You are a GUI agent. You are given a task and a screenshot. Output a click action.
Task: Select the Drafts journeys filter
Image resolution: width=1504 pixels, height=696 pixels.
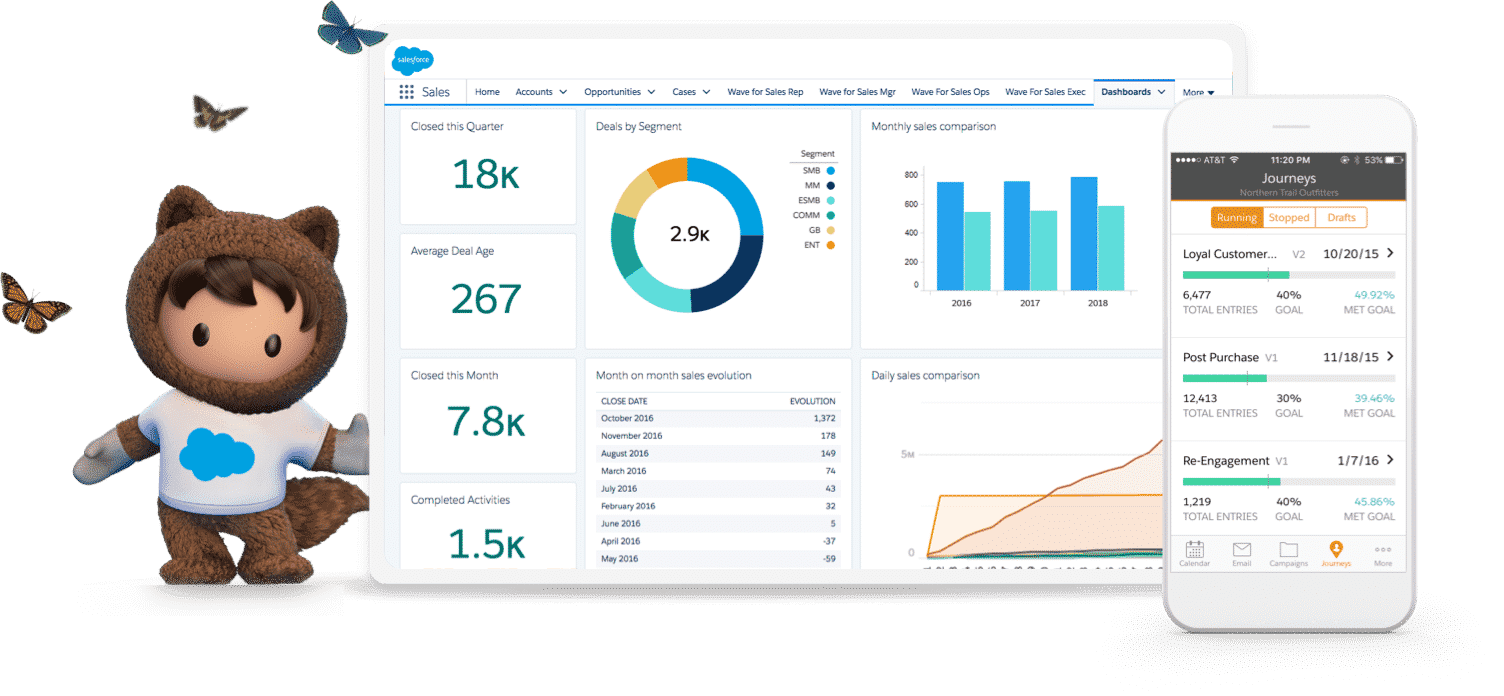coord(1341,217)
